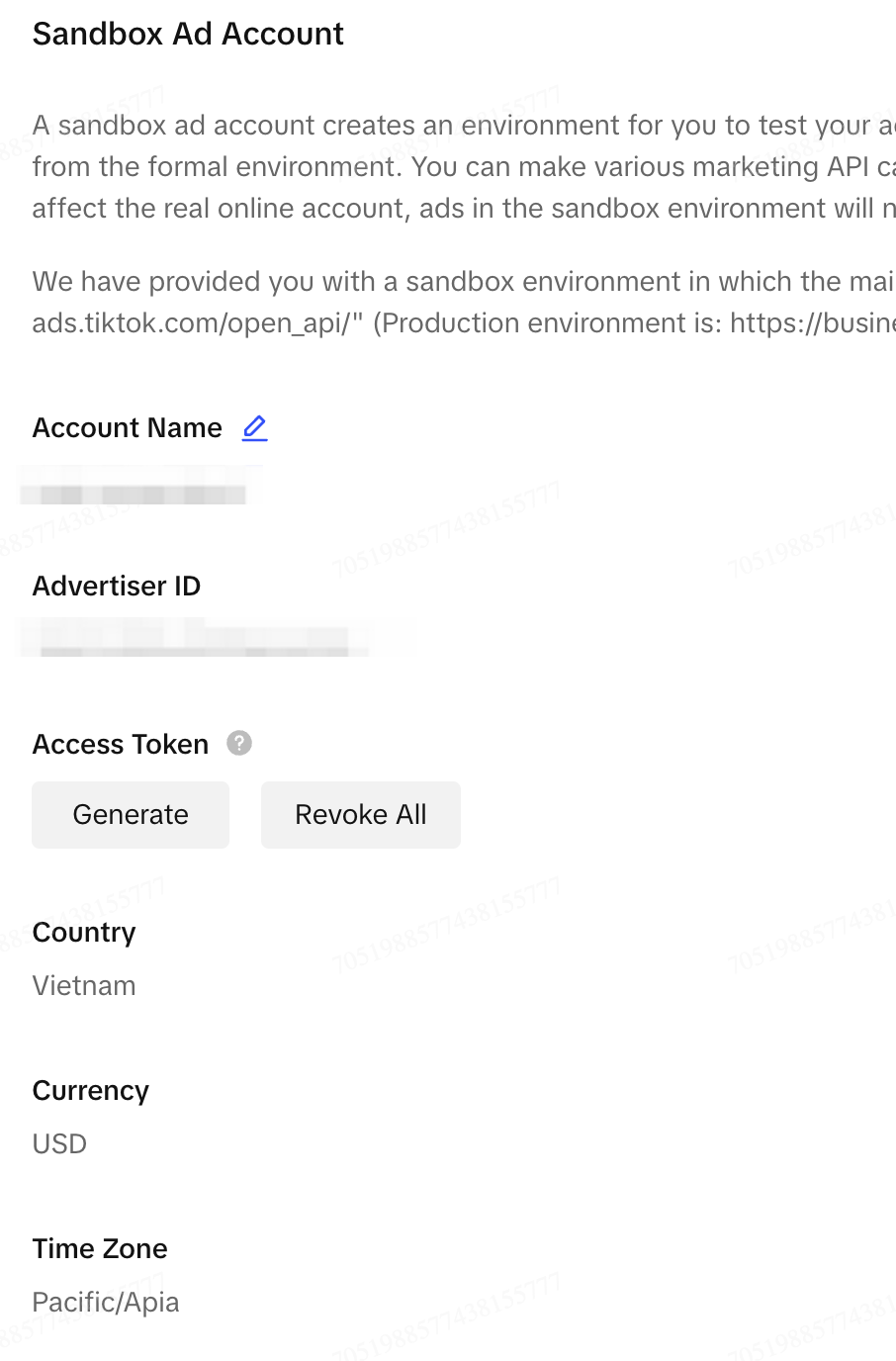
Task: Click the blurred account name value
Action: click(x=138, y=491)
